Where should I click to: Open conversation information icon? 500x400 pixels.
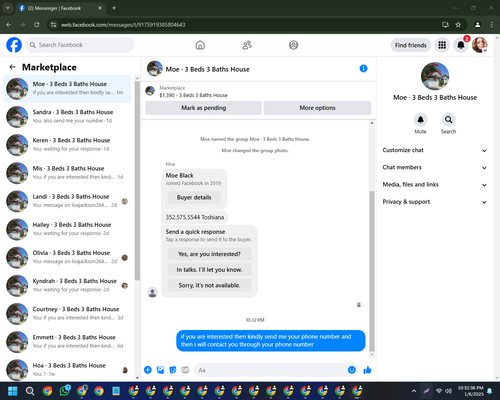[363, 68]
